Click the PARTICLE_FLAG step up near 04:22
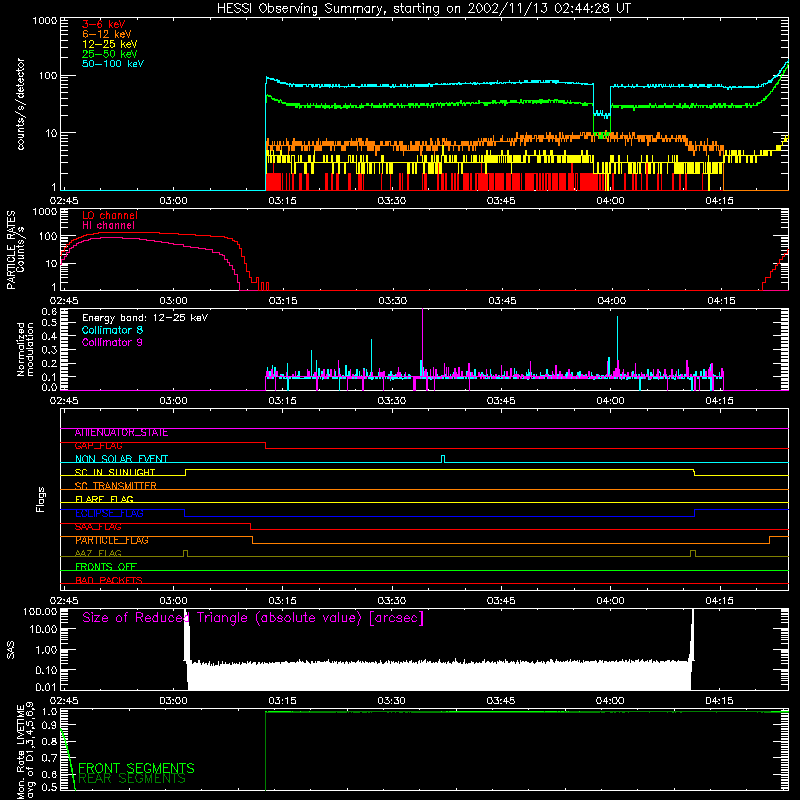 tap(769, 540)
